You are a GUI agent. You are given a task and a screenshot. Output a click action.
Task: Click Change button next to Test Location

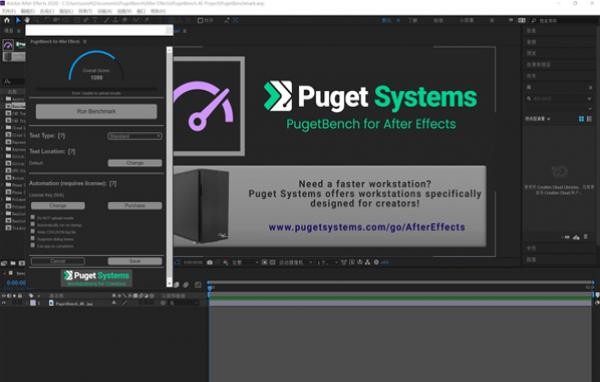(x=135, y=163)
